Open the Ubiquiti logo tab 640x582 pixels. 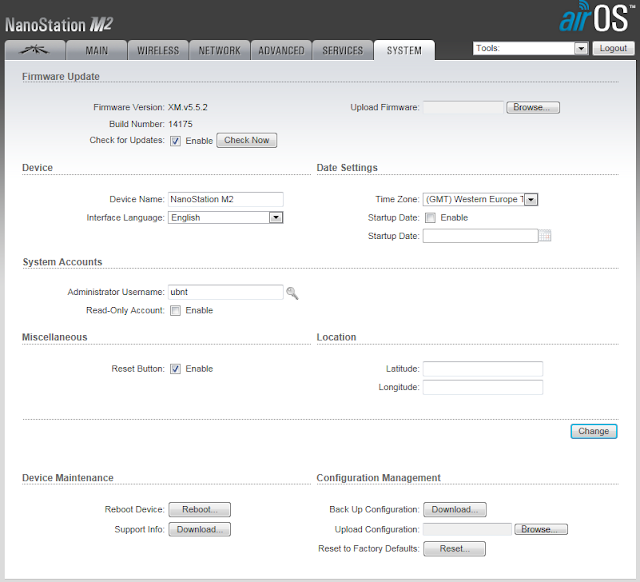[35, 50]
